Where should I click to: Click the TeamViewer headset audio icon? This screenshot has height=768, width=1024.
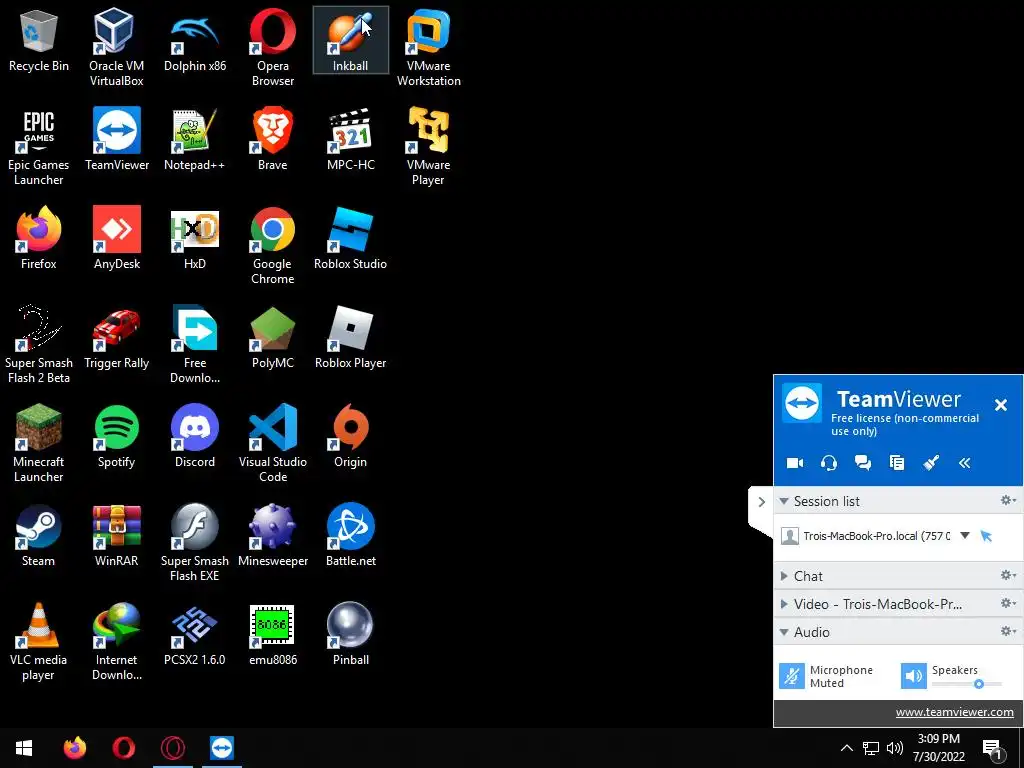pyautogui.click(x=829, y=463)
